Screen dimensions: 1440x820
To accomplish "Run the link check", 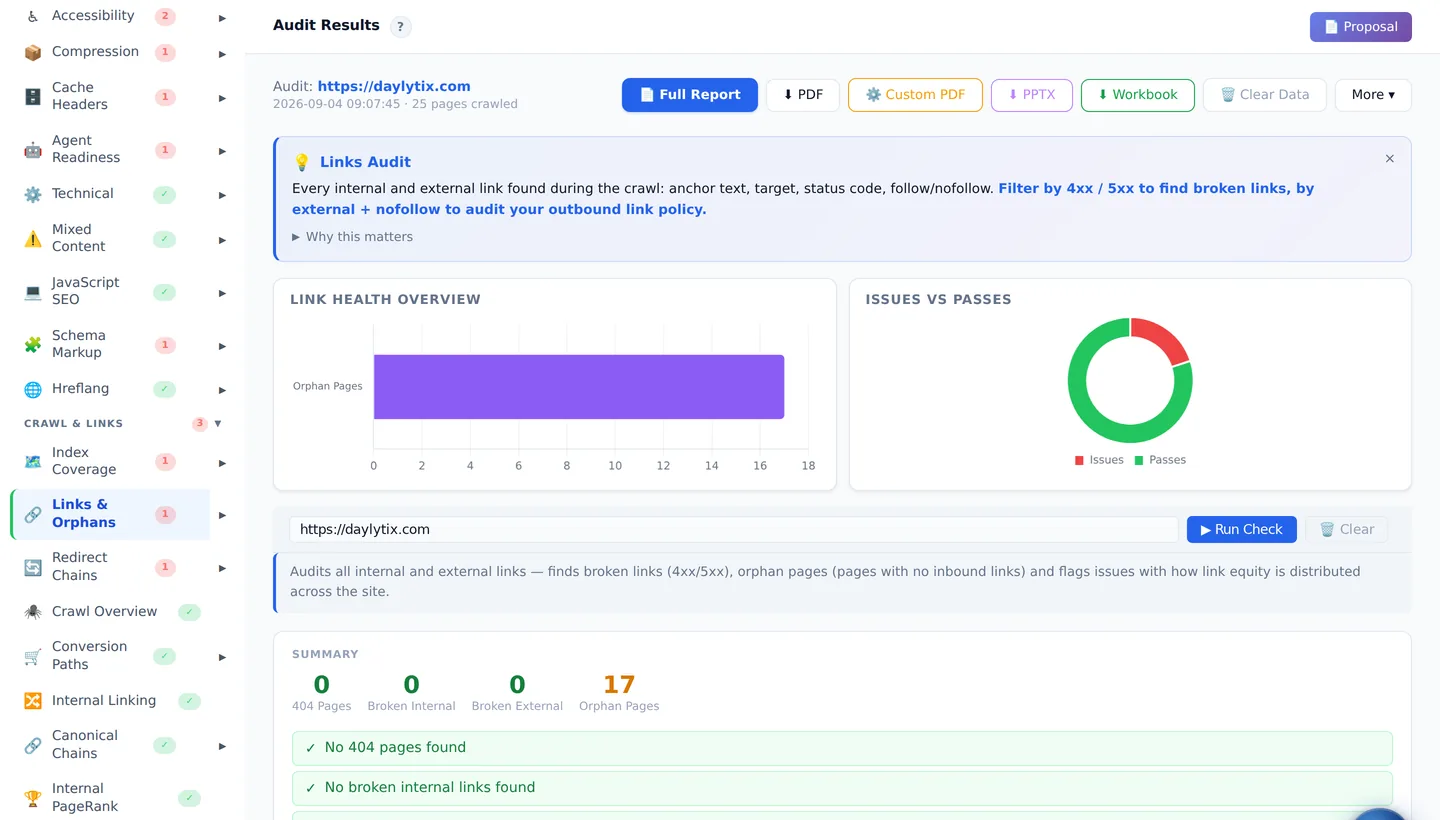I will pyautogui.click(x=1242, y=530).
